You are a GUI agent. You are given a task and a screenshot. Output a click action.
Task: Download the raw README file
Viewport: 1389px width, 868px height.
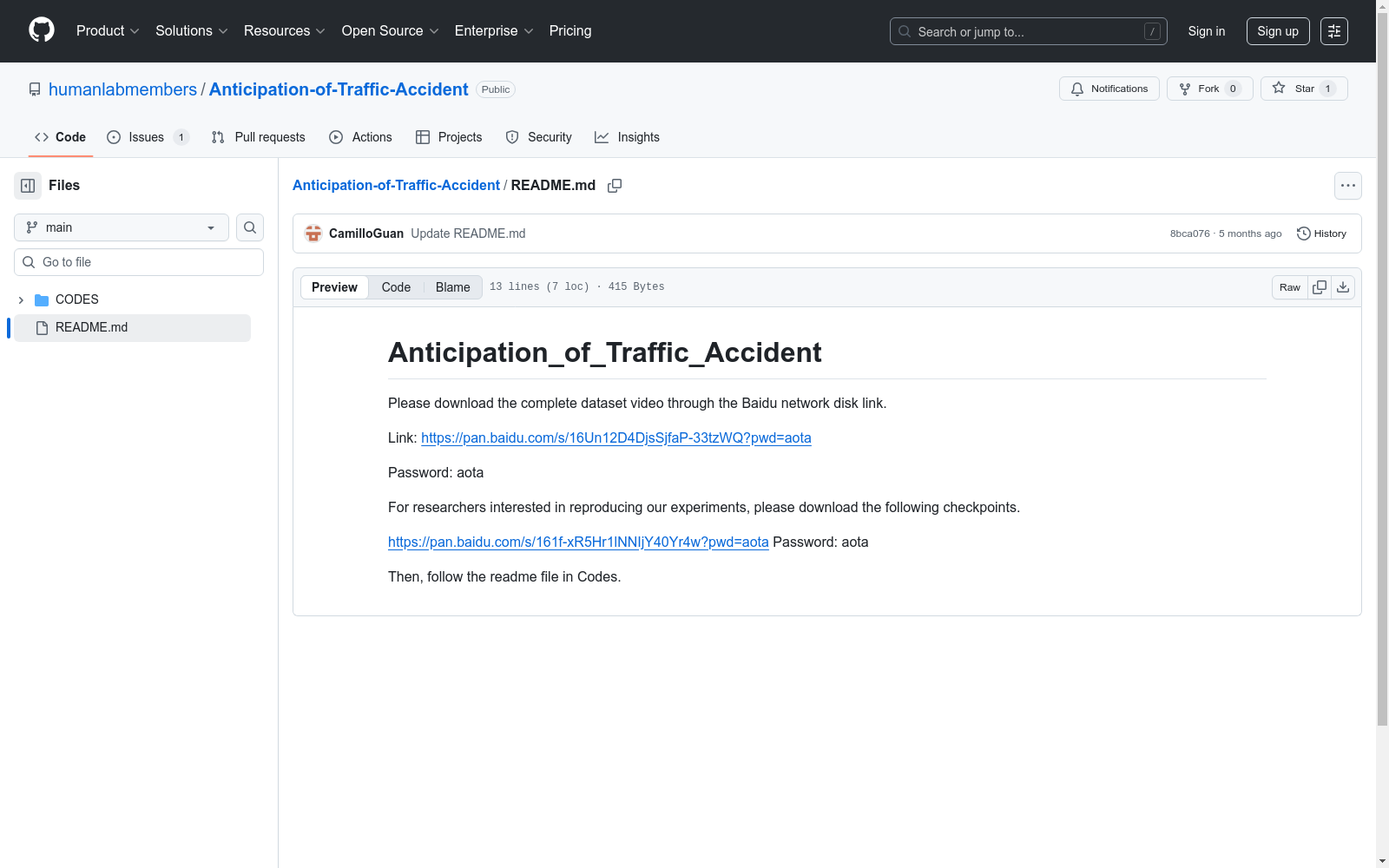click(1343, 287)
